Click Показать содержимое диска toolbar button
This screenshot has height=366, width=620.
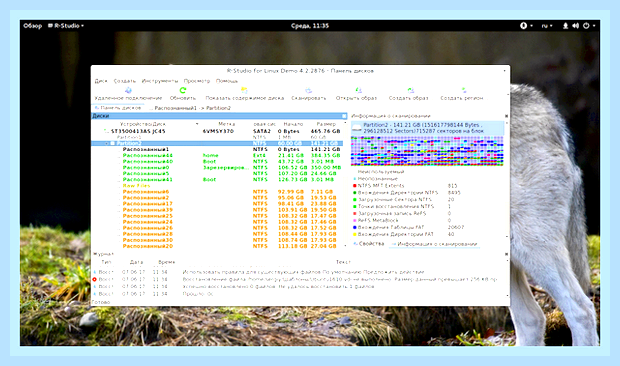coord(244,94)
